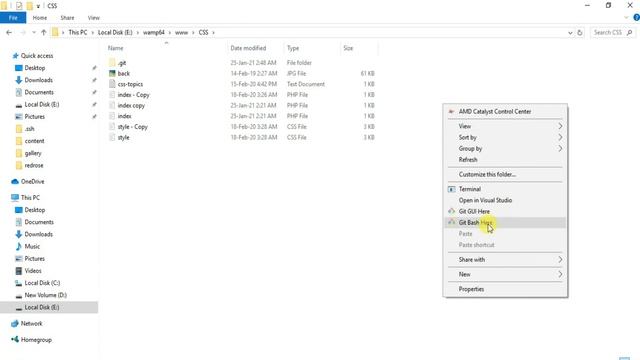Open address bar history dropdown

[570, 33]
